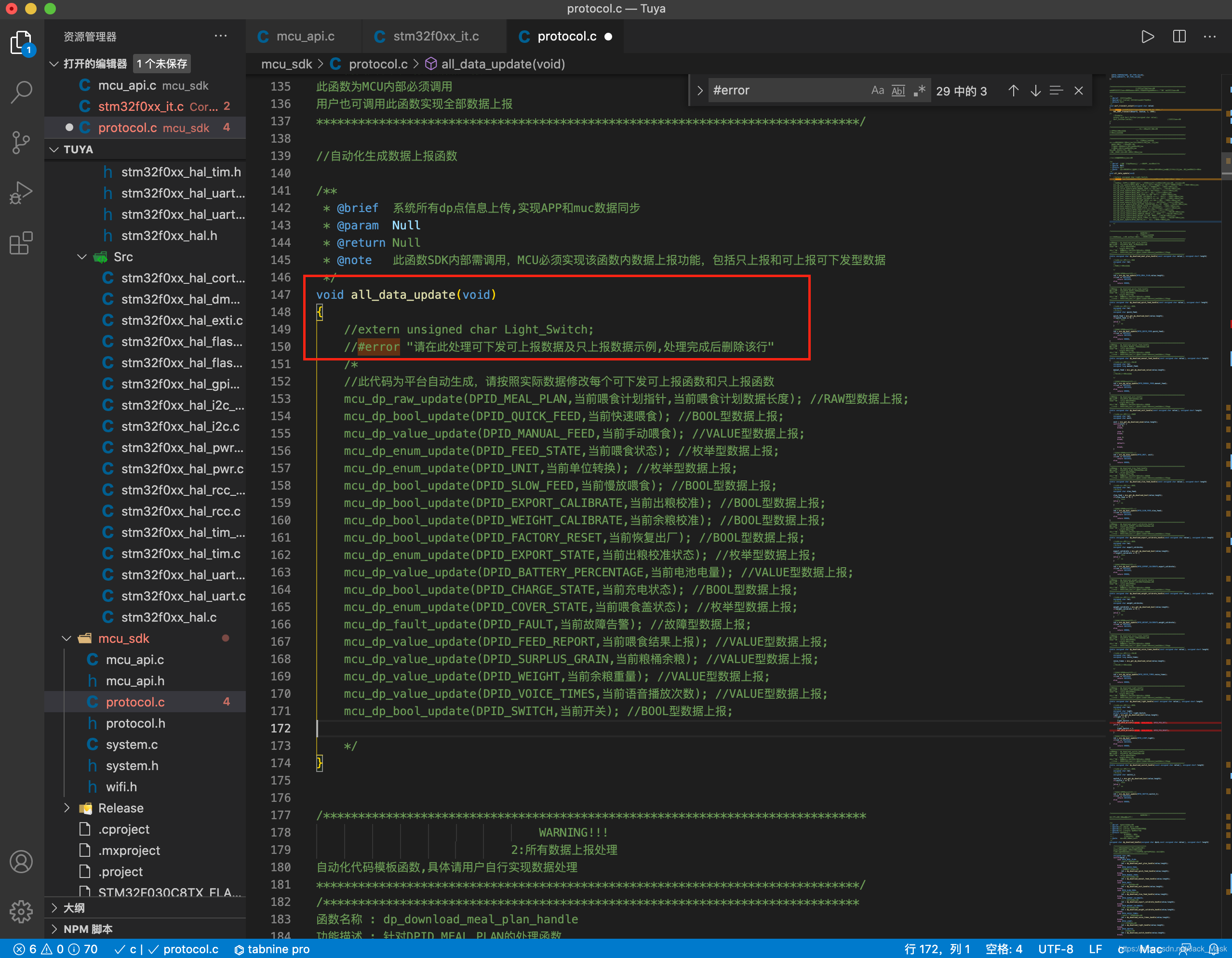Expand replace toggle chevron in find widget
Screen dimensions: 1232x958
click(x=700, y=91)
